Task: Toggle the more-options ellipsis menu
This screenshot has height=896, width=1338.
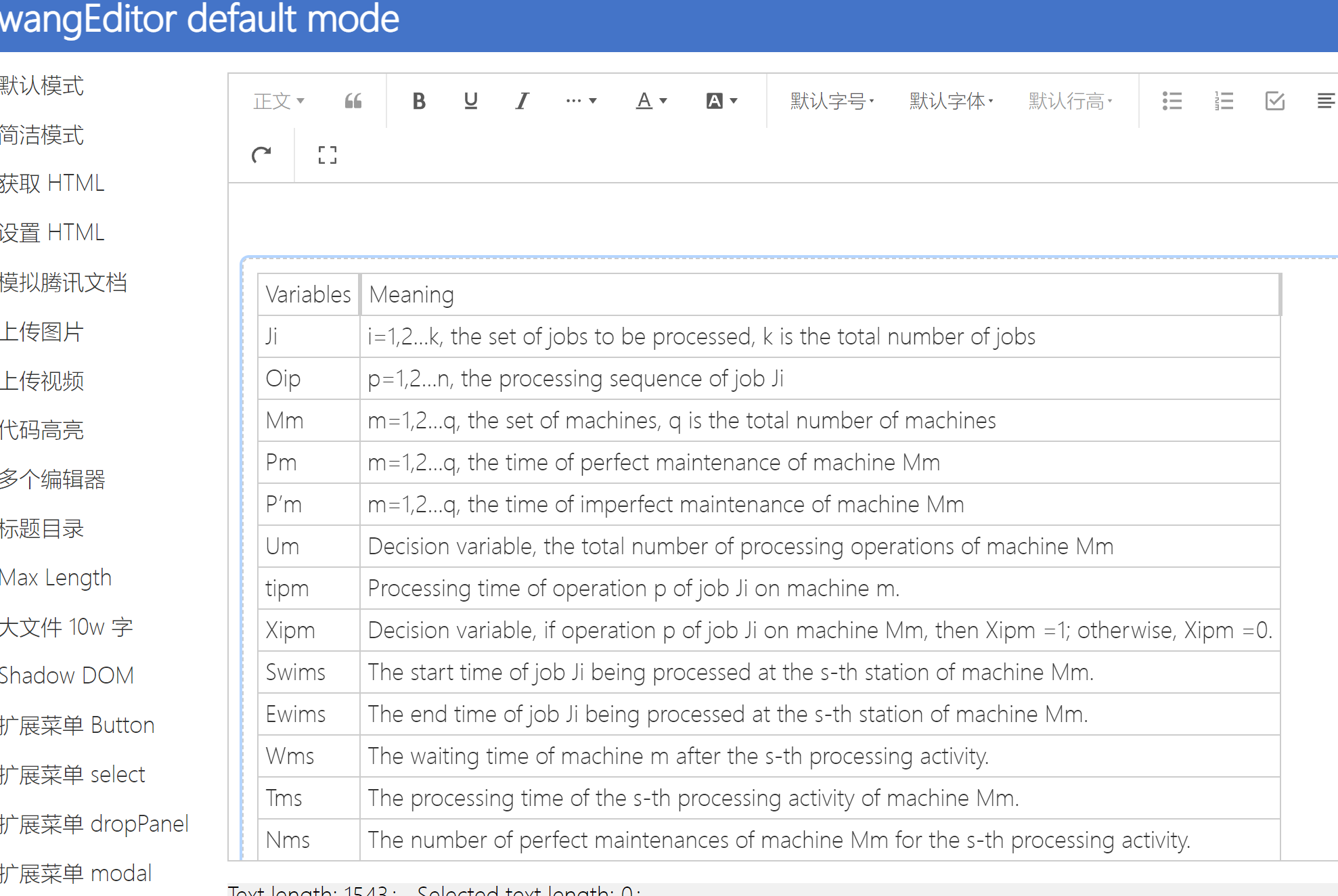Action: [580, 100]
